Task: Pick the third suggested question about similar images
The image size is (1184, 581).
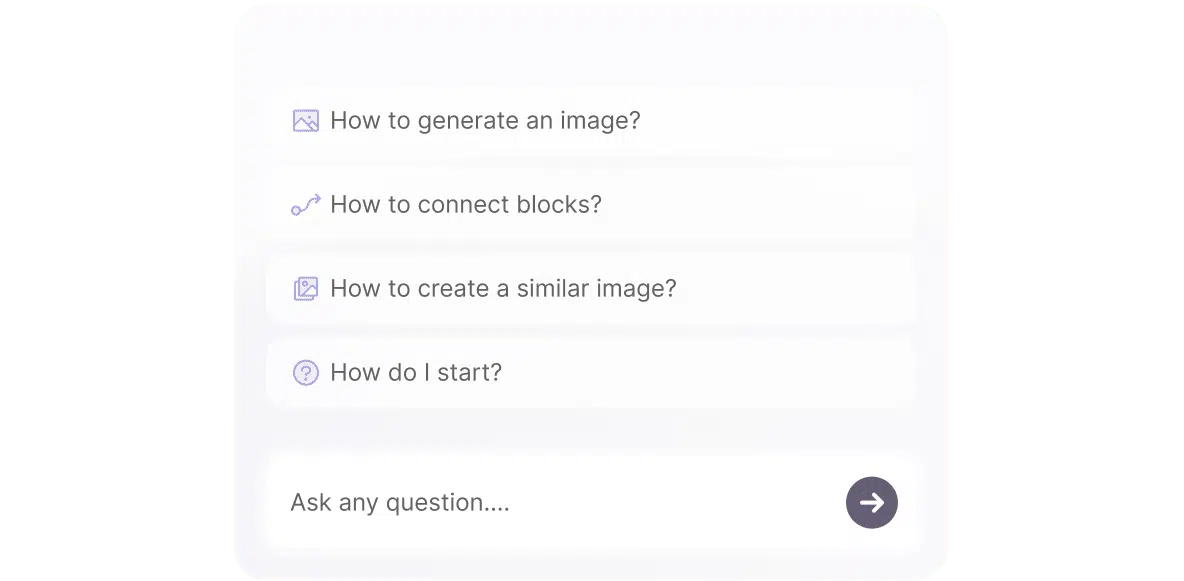Action: click(x=590, y=289)
